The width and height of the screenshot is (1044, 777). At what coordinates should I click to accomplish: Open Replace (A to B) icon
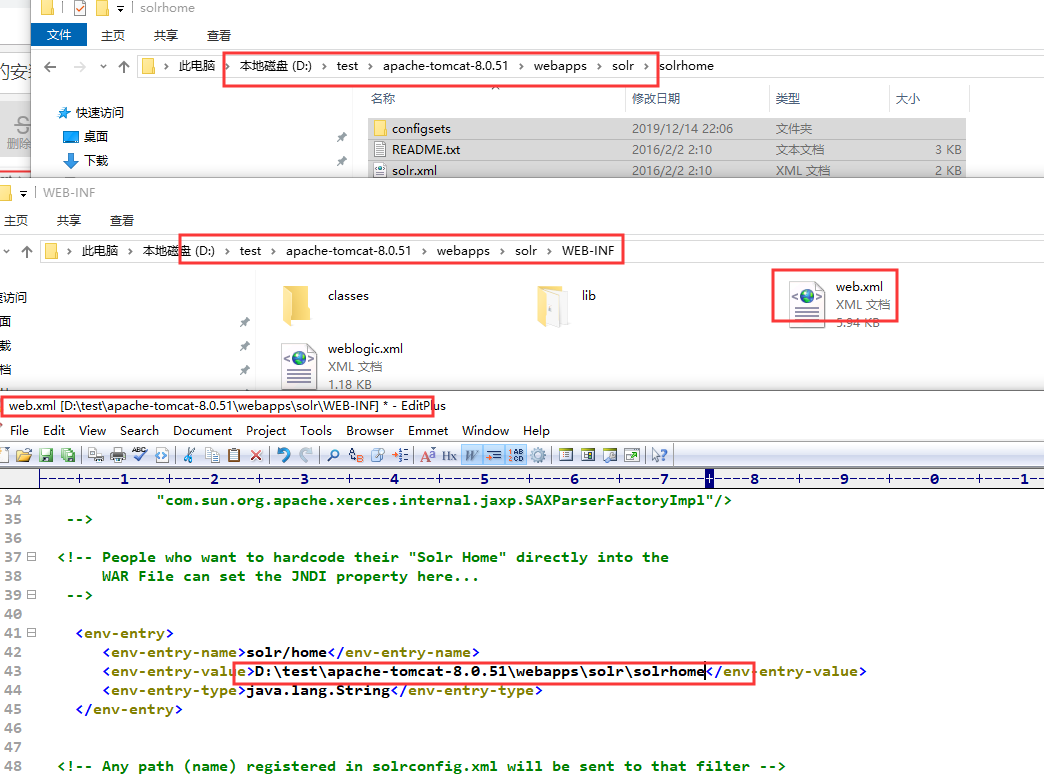[356, 455]
